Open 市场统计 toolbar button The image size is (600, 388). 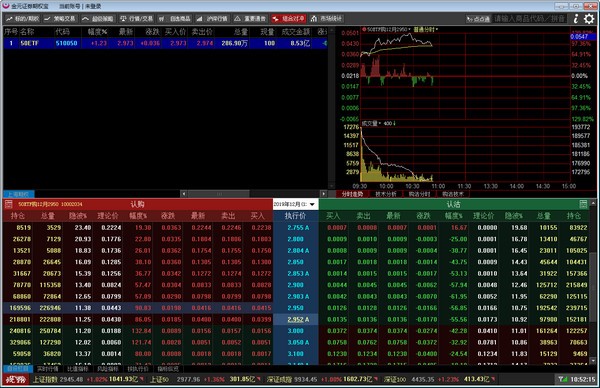click(326, 18)
